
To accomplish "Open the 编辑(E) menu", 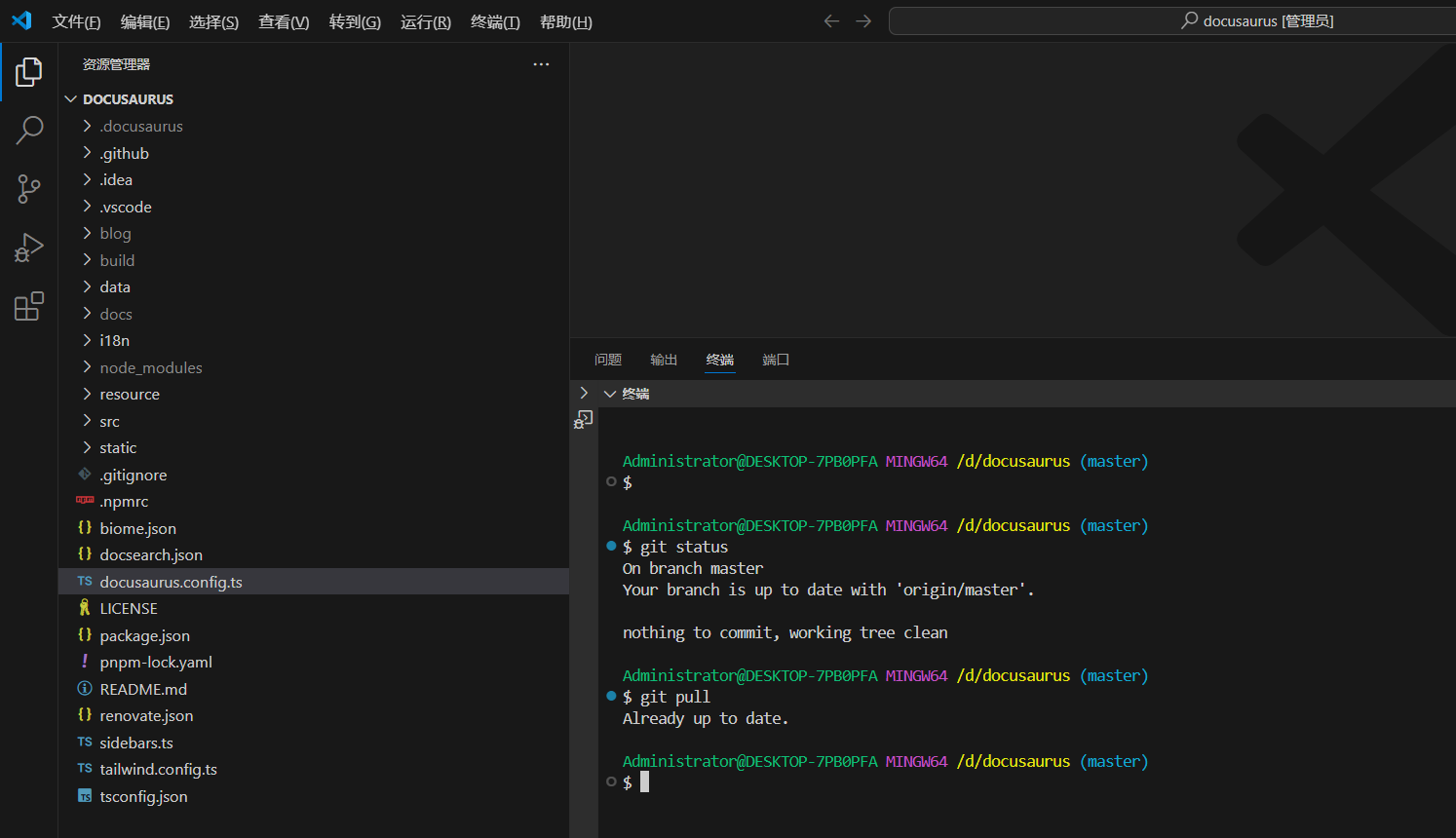I will (145, 21).
